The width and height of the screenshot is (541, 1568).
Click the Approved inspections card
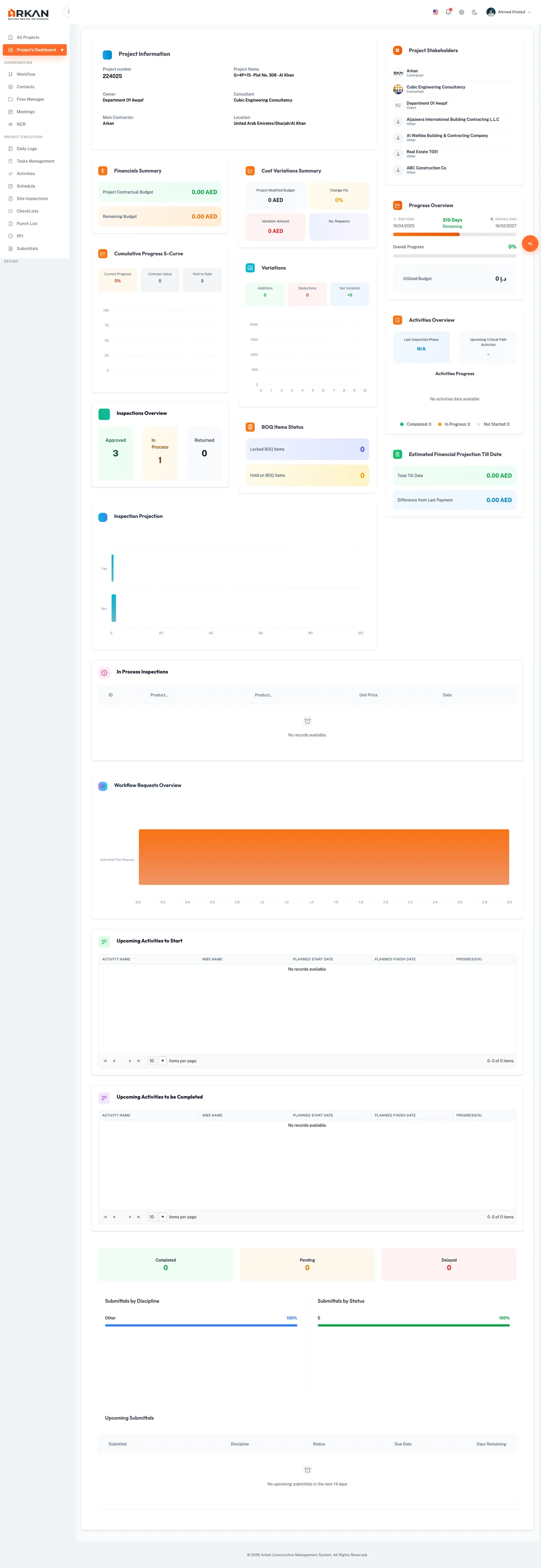pyautogui.click(x=115, y=453)
